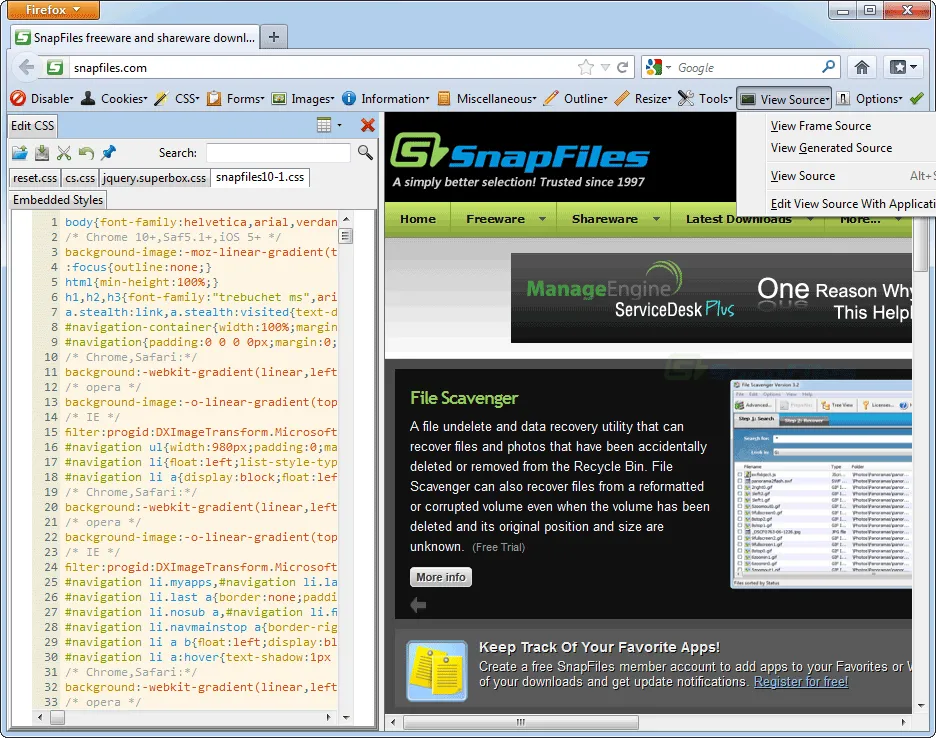Open the Tools toolbar menu
The width and height of the screenshot is (936, 738).
705,99
